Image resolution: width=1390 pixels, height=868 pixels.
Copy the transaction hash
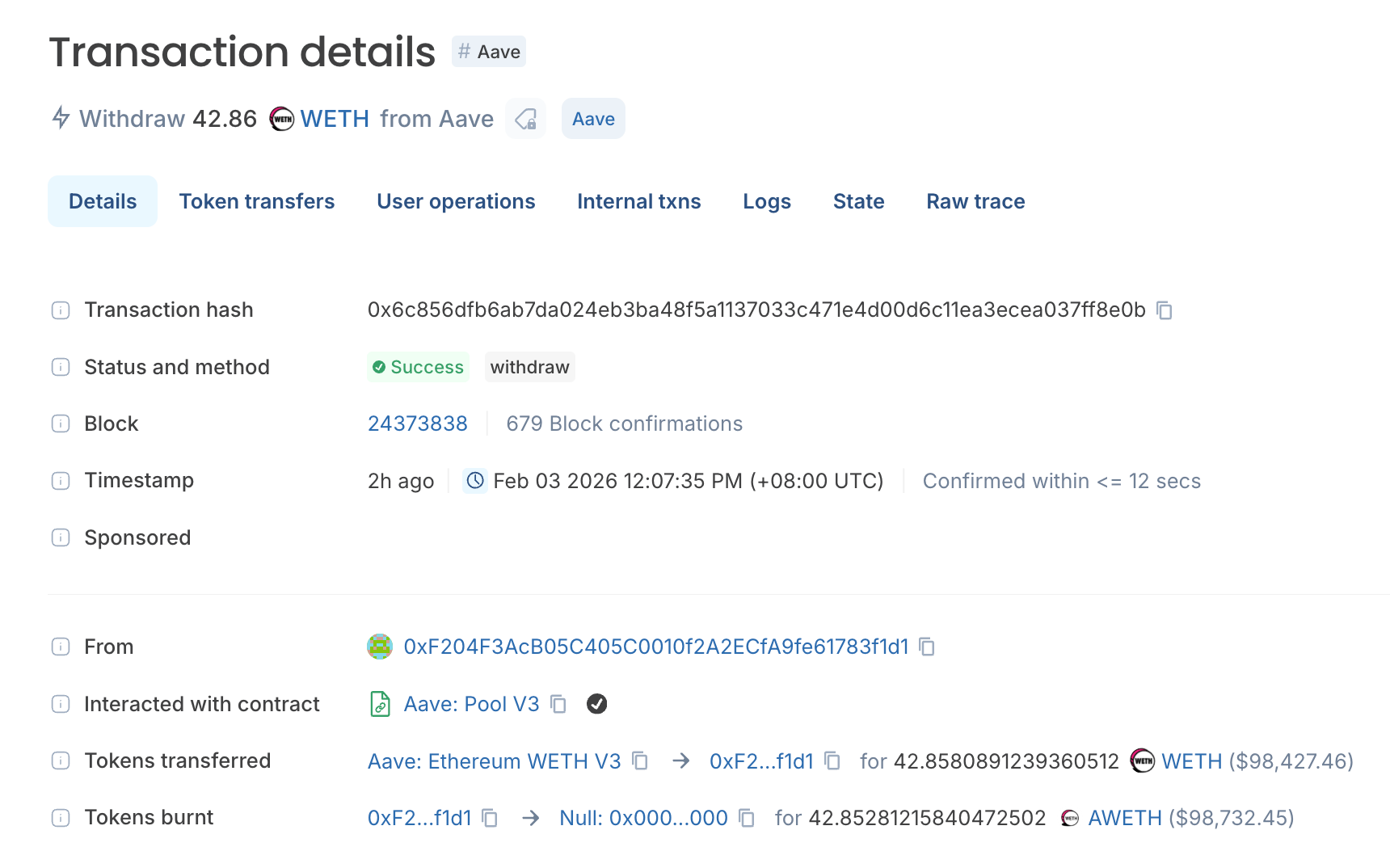pos(1165,310)
